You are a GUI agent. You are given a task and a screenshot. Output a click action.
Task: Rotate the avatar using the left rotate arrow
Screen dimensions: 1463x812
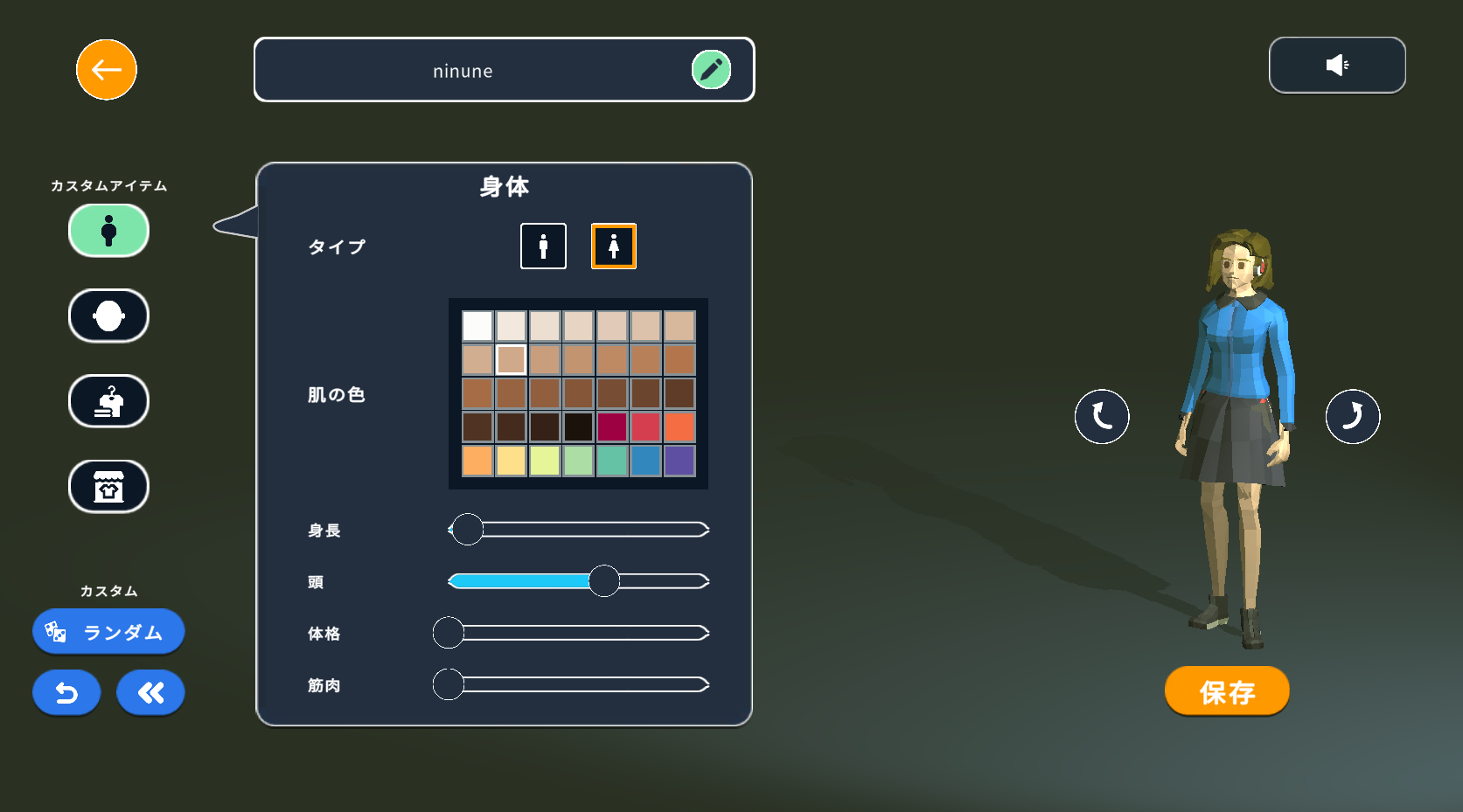(1102, 417)
